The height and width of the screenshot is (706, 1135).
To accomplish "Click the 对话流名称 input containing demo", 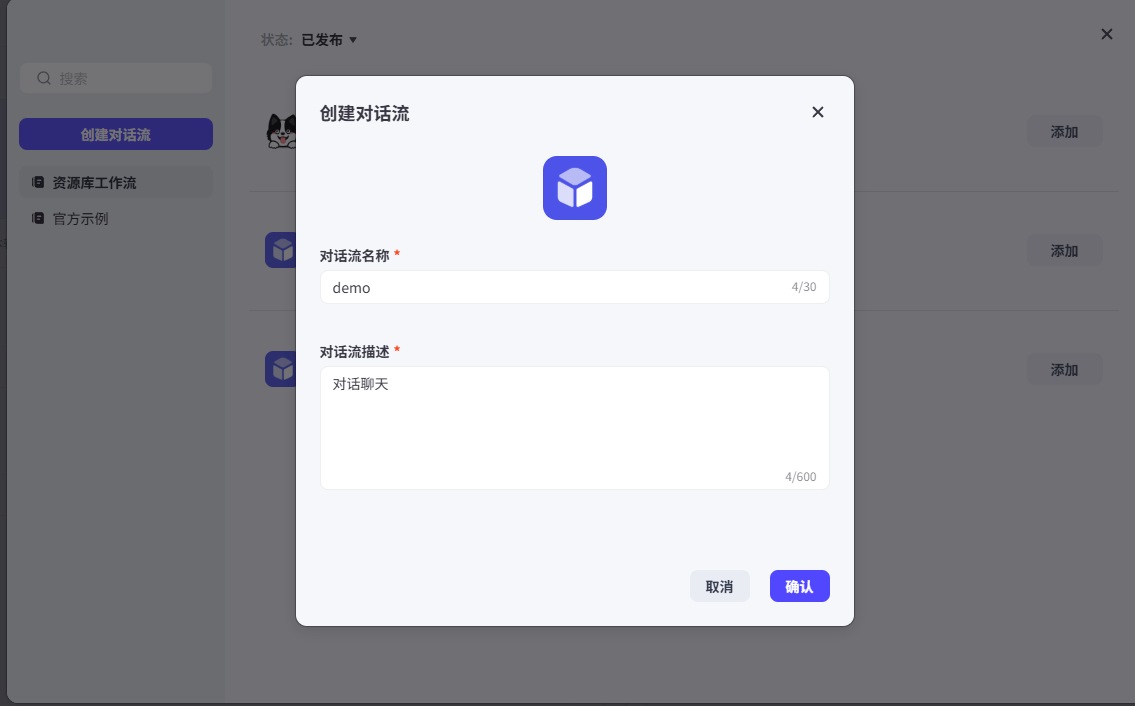I will pos(575,287).
